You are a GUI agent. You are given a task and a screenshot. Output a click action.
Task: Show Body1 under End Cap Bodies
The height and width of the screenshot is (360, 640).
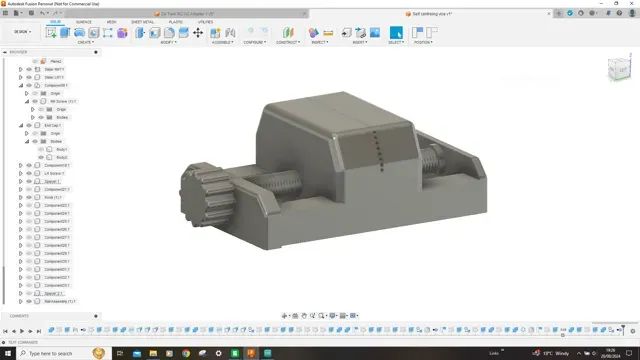[41, 149]
